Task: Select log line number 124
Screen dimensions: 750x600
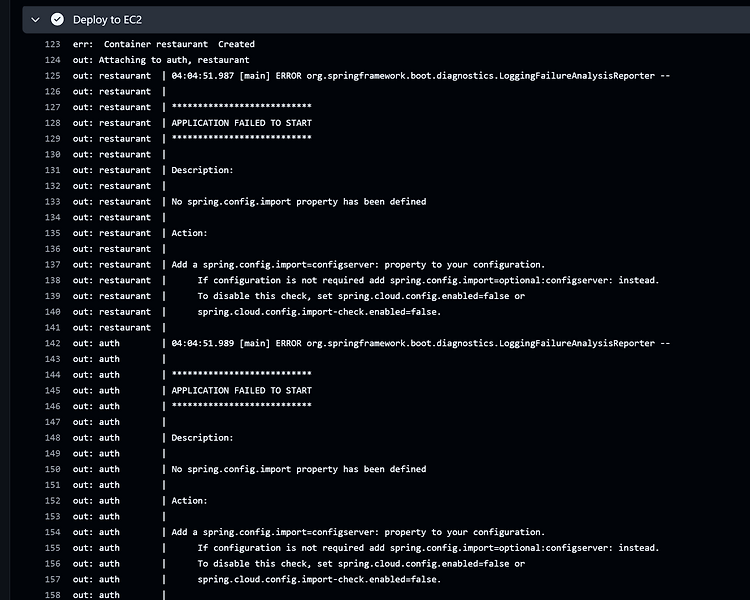Action: point(53,60)
